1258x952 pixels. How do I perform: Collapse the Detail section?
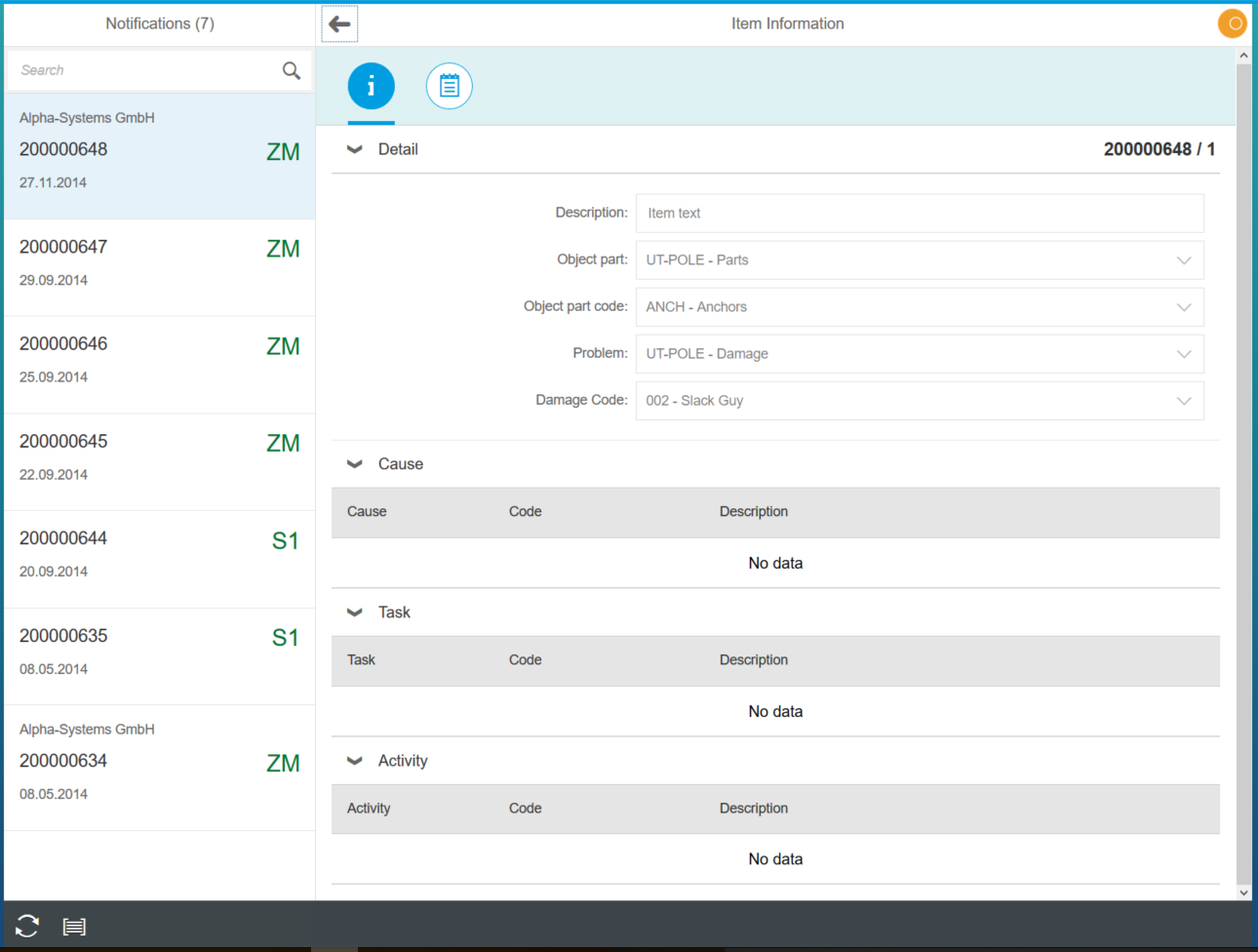coord(354,148)
